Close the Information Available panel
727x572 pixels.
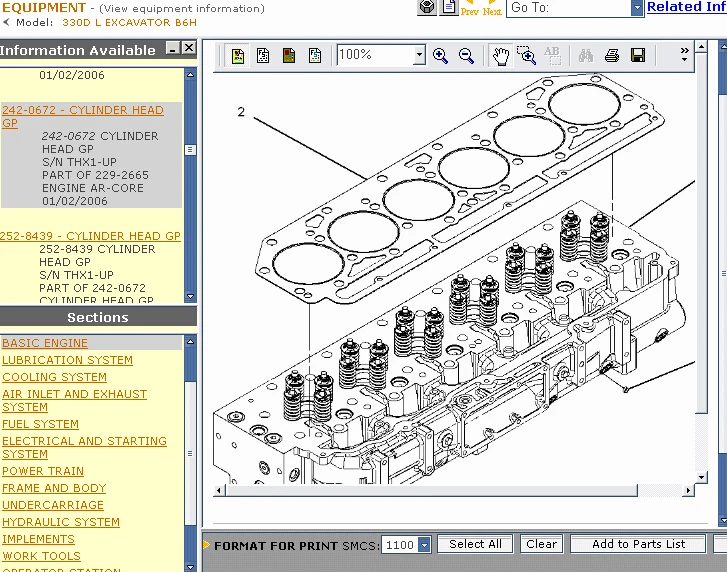point(189,48)
